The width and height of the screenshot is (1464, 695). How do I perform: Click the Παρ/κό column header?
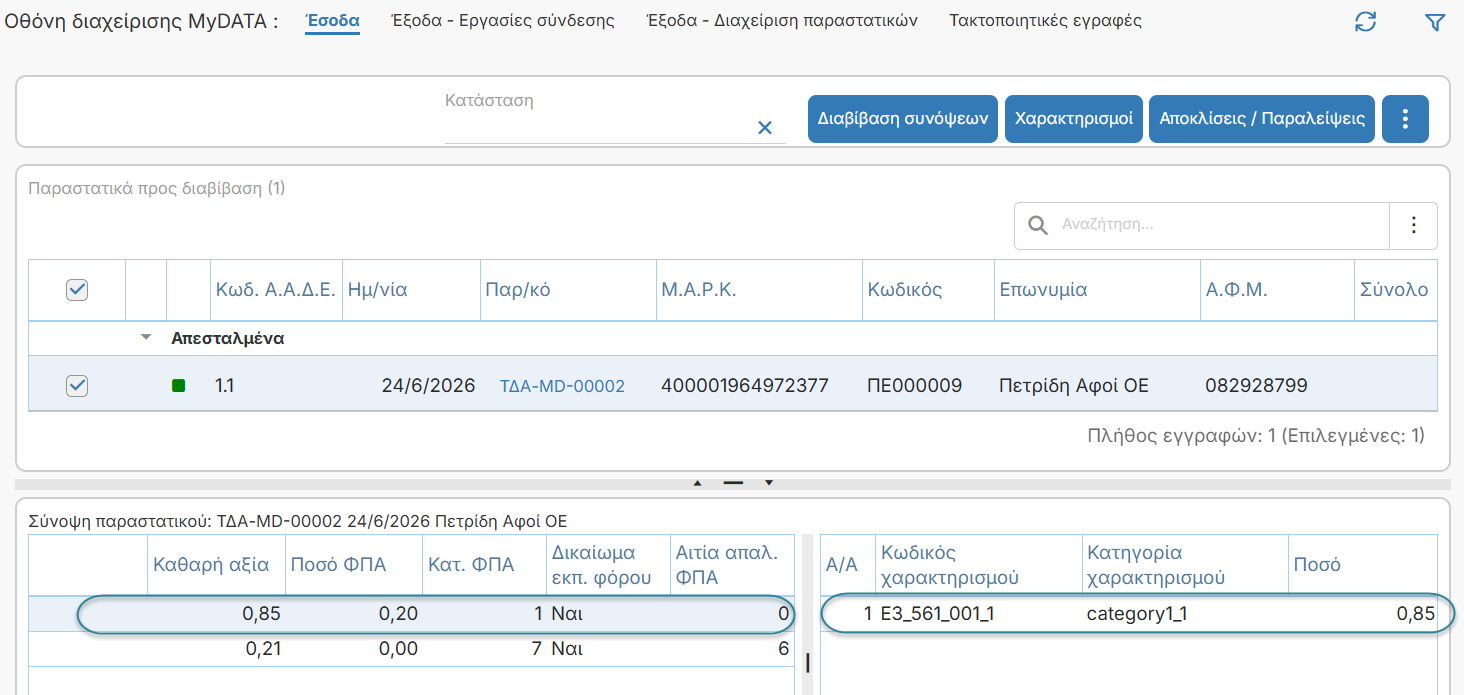pos(568,290)
